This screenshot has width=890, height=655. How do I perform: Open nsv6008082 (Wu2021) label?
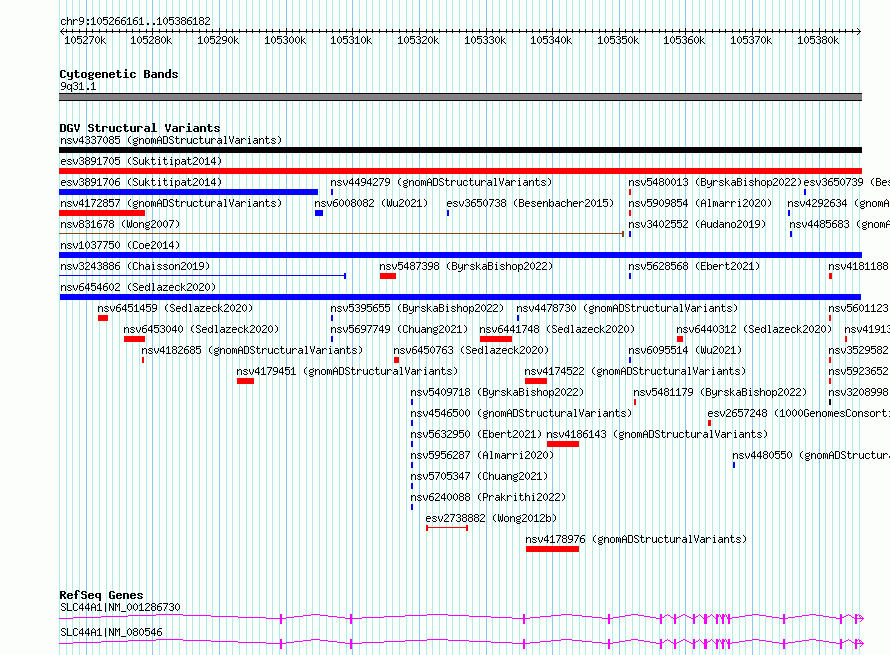click(x=371, y=203)
